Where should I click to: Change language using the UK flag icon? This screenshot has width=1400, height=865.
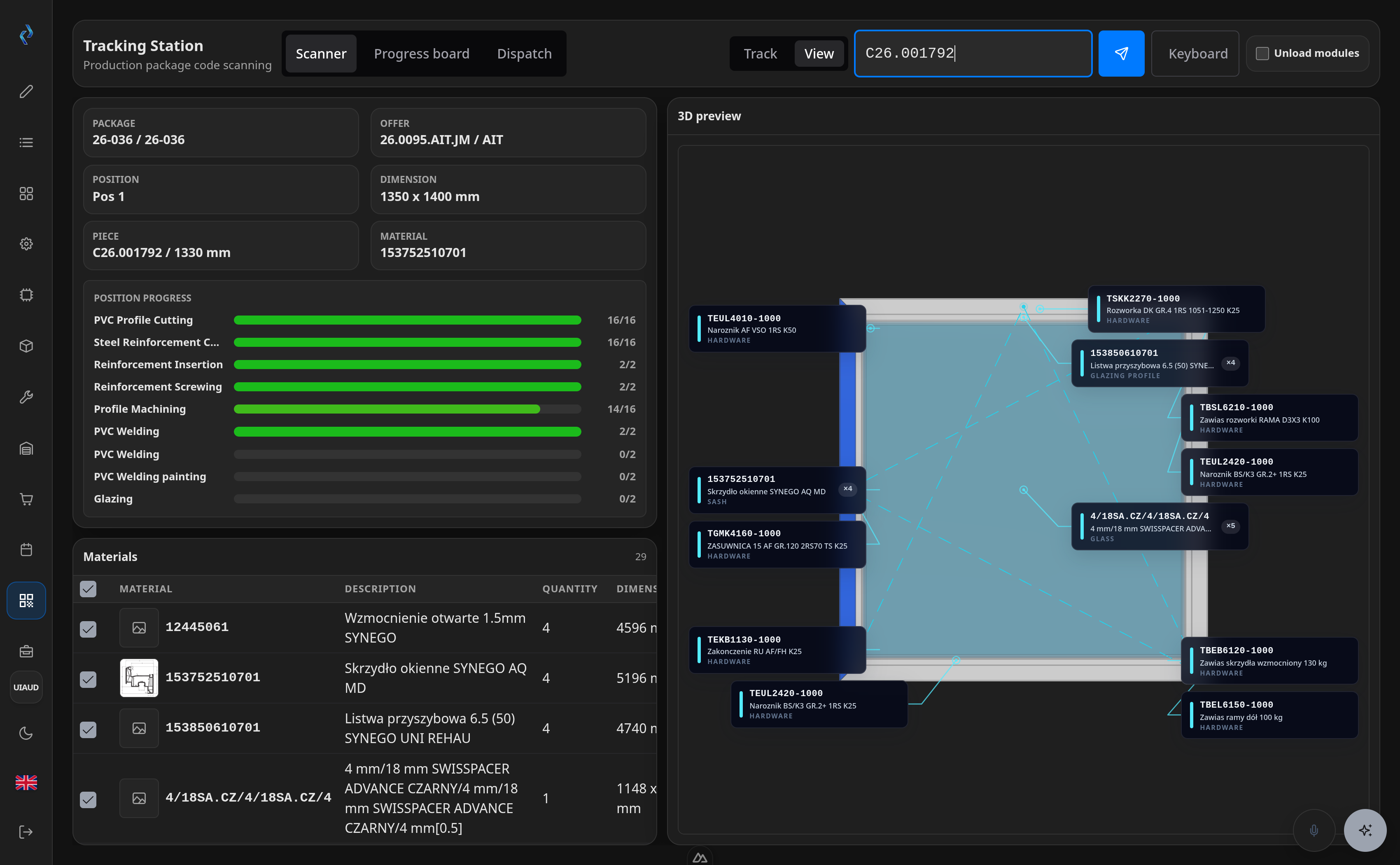[26, 783]
